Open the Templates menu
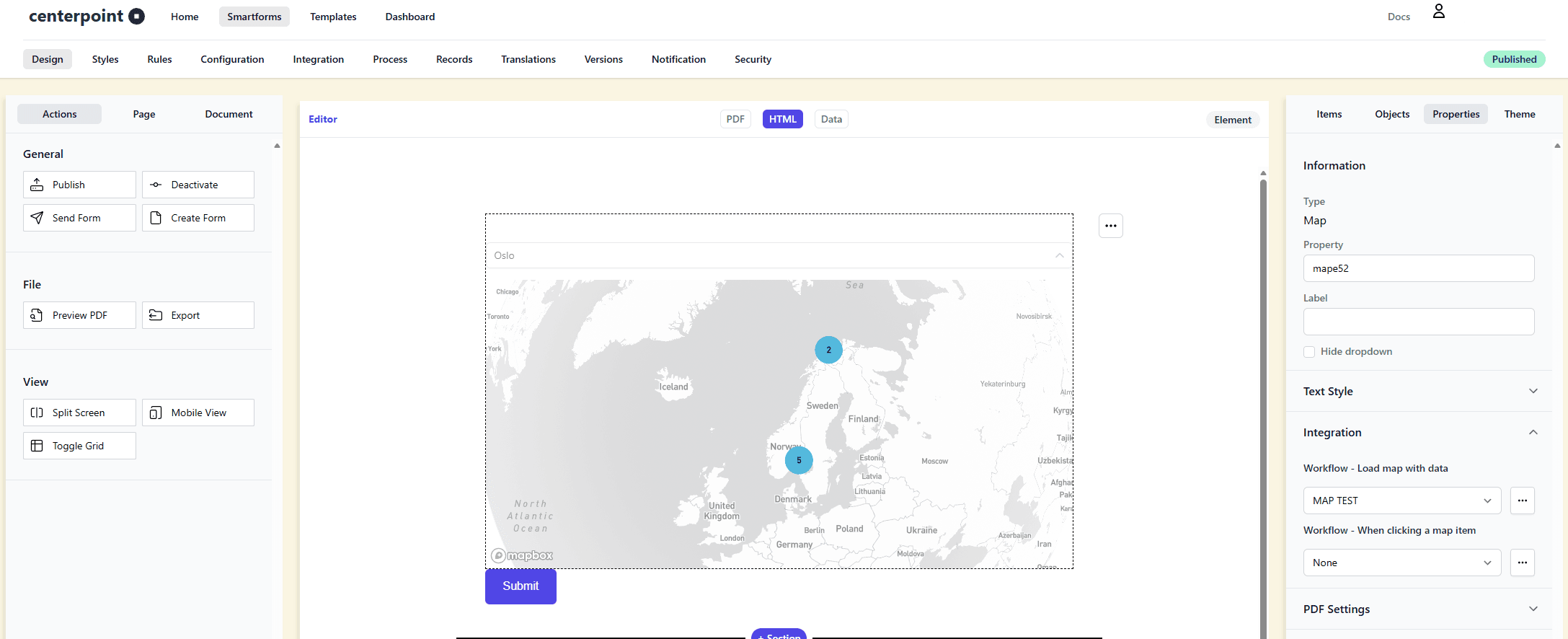 pos(333,17)
